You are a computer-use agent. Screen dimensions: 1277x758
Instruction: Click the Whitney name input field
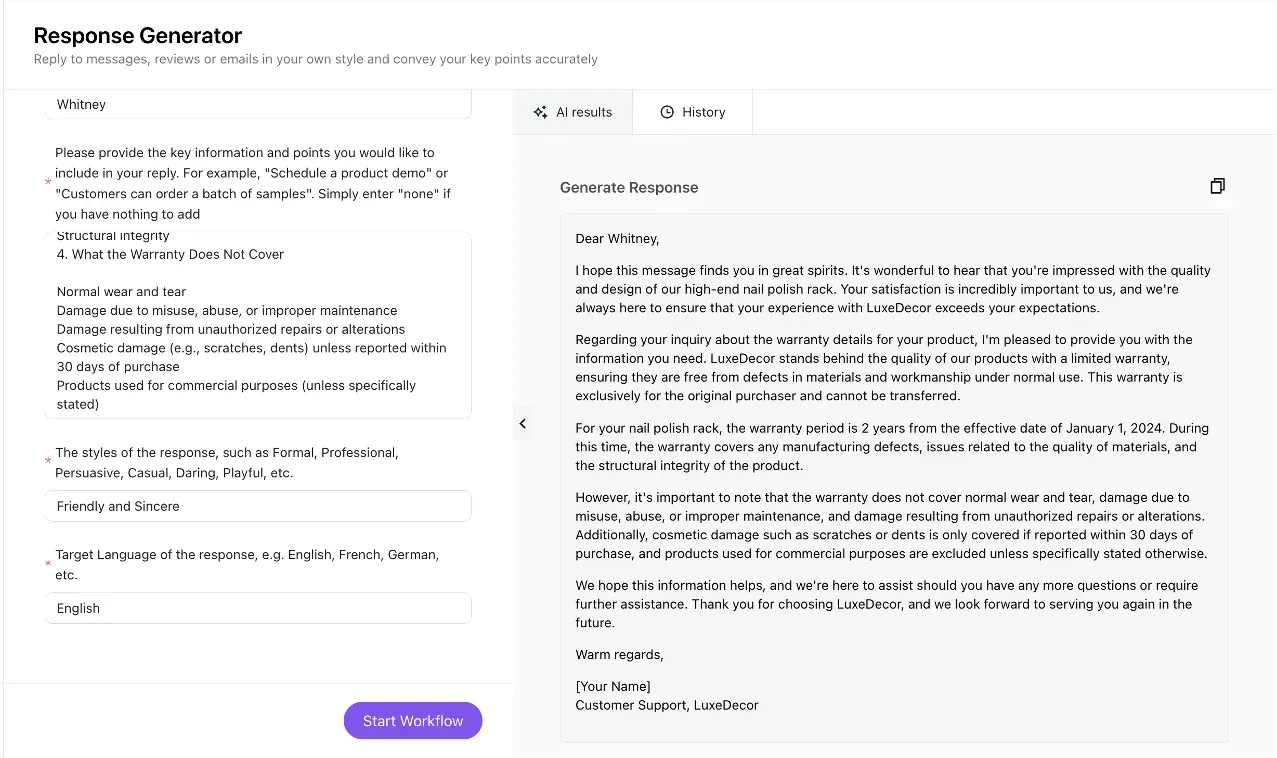tap(257, 104)
